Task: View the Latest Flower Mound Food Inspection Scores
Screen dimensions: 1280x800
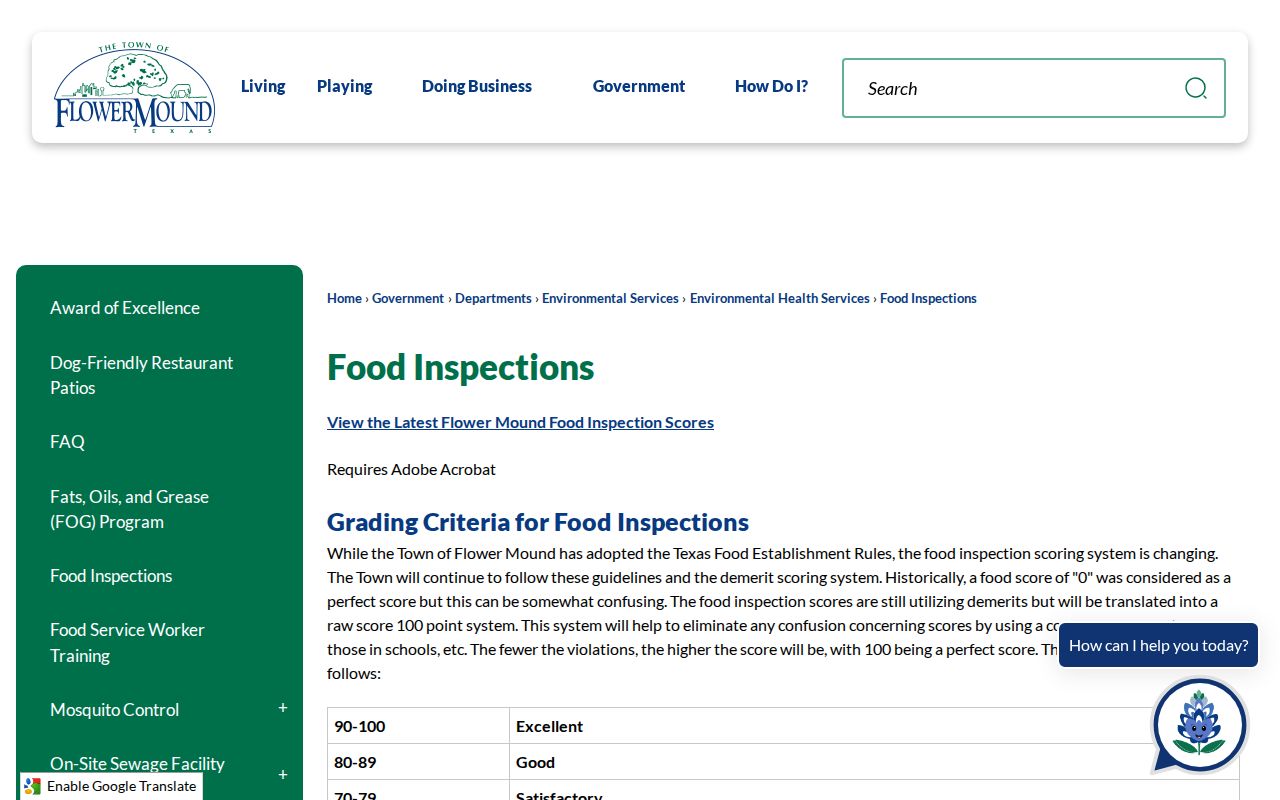Action: (520, 422)
